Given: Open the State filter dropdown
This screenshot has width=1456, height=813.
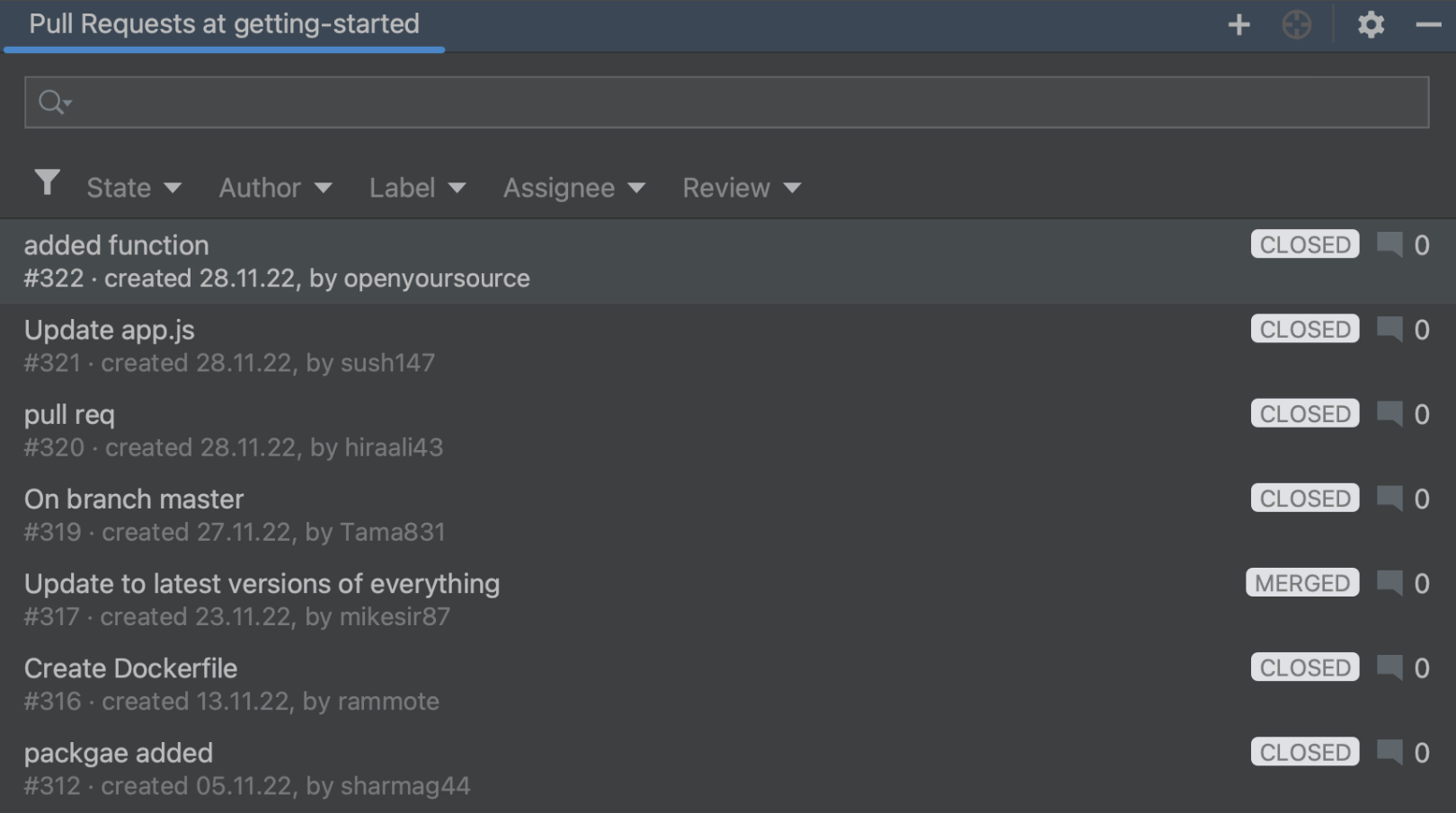Looking at the screenshot, I should (133, 188).
